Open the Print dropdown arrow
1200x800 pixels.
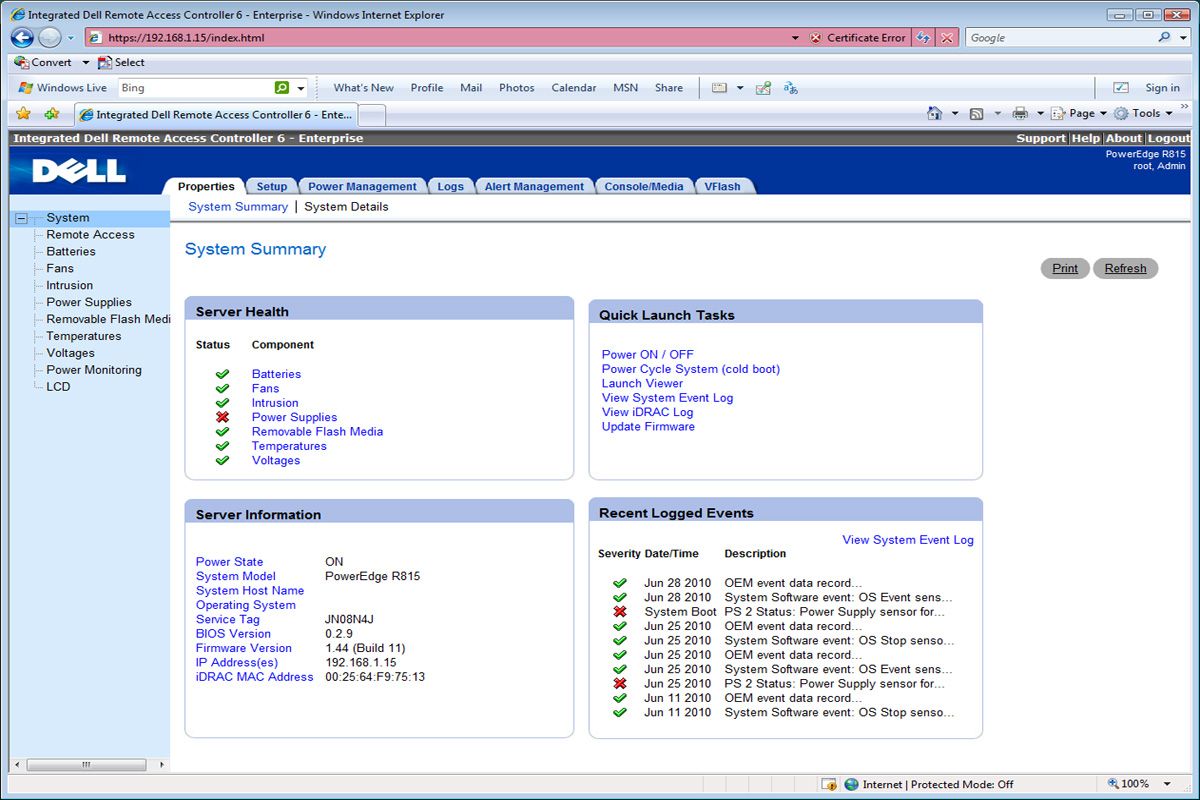coord(1039,113)
